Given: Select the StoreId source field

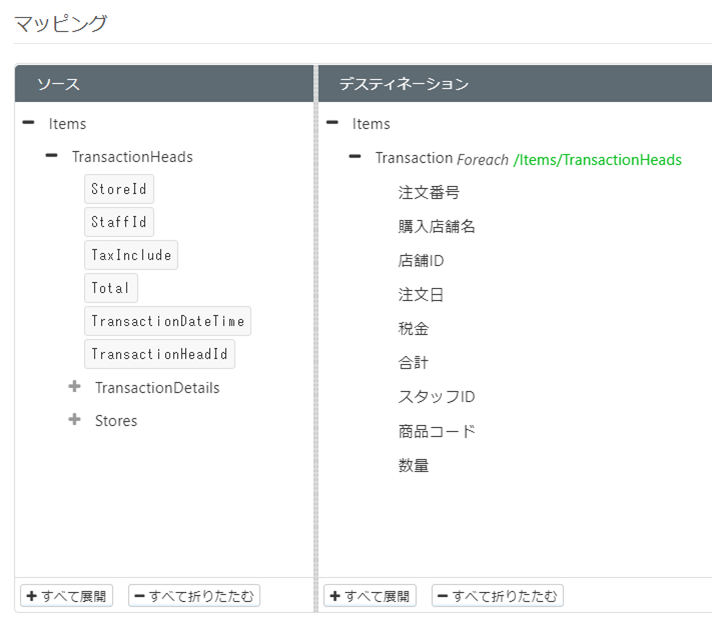Looking at the screenshot, I should click(119, 189).
